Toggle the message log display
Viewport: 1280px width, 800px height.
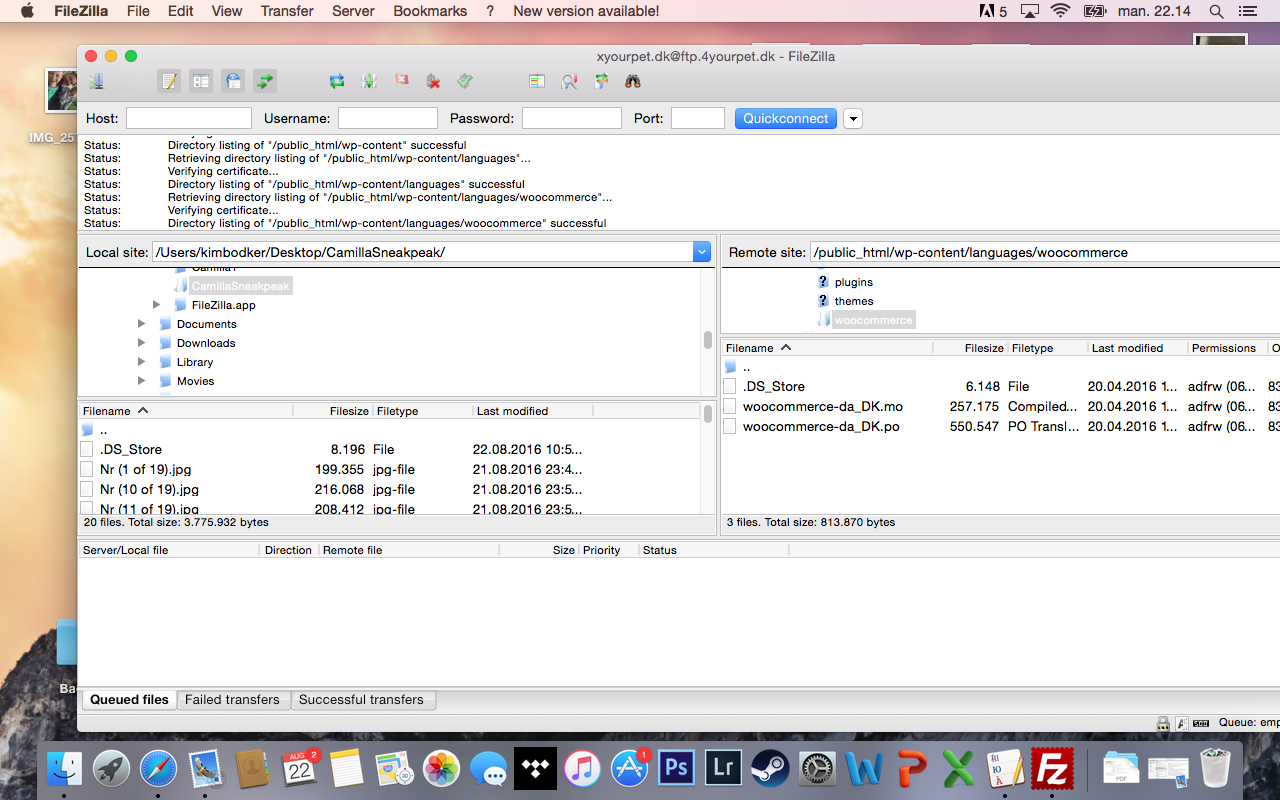click(169, 81)
